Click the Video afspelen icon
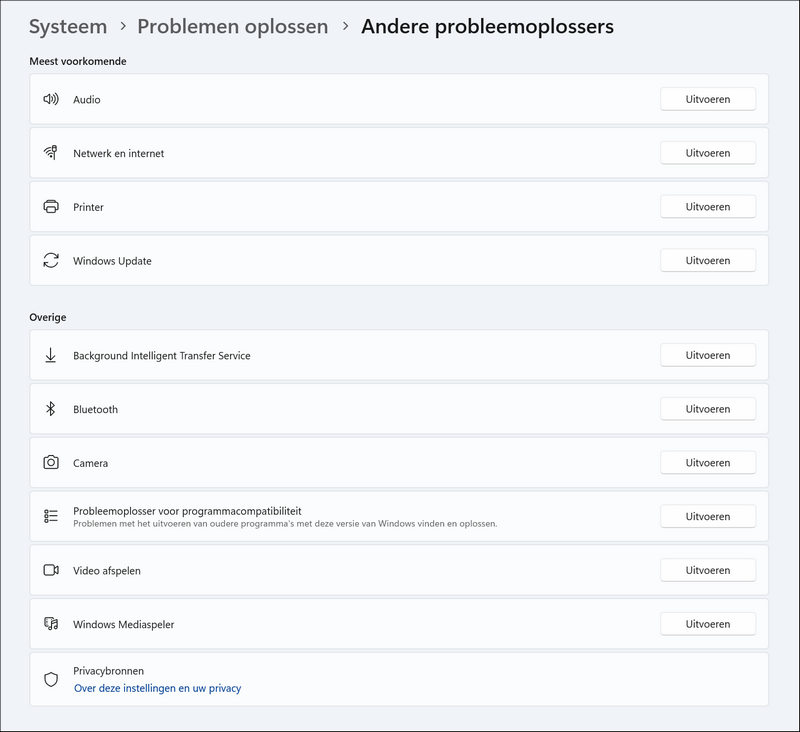The image size is (800, 732). [51, 570]
